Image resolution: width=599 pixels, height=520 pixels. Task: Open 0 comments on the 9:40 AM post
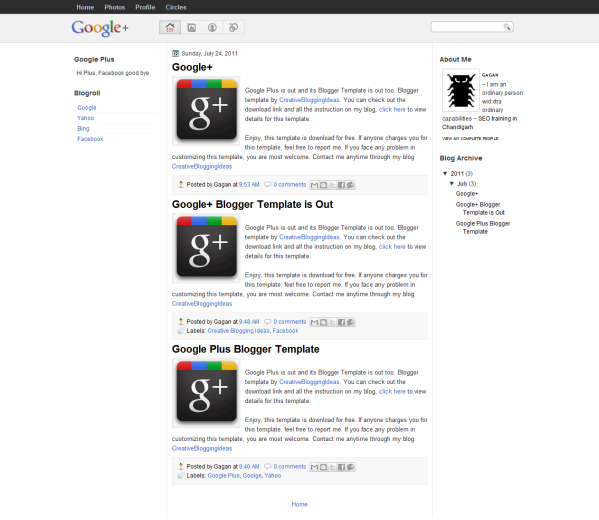click(290, 467)
